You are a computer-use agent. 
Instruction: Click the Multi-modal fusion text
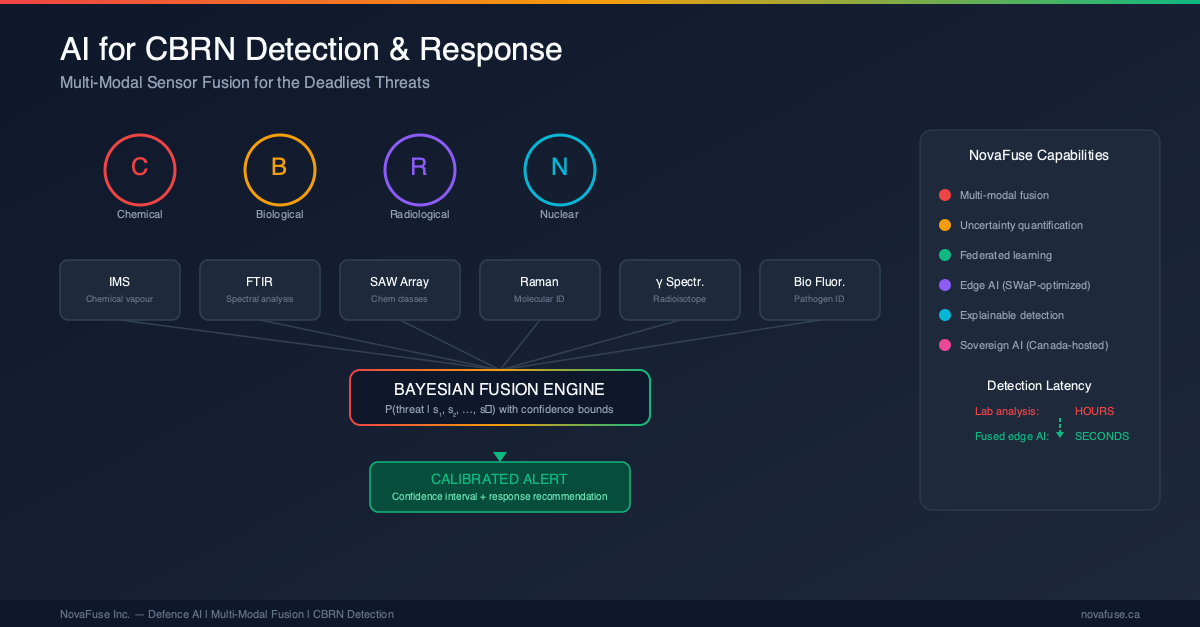pos(1004,195)
